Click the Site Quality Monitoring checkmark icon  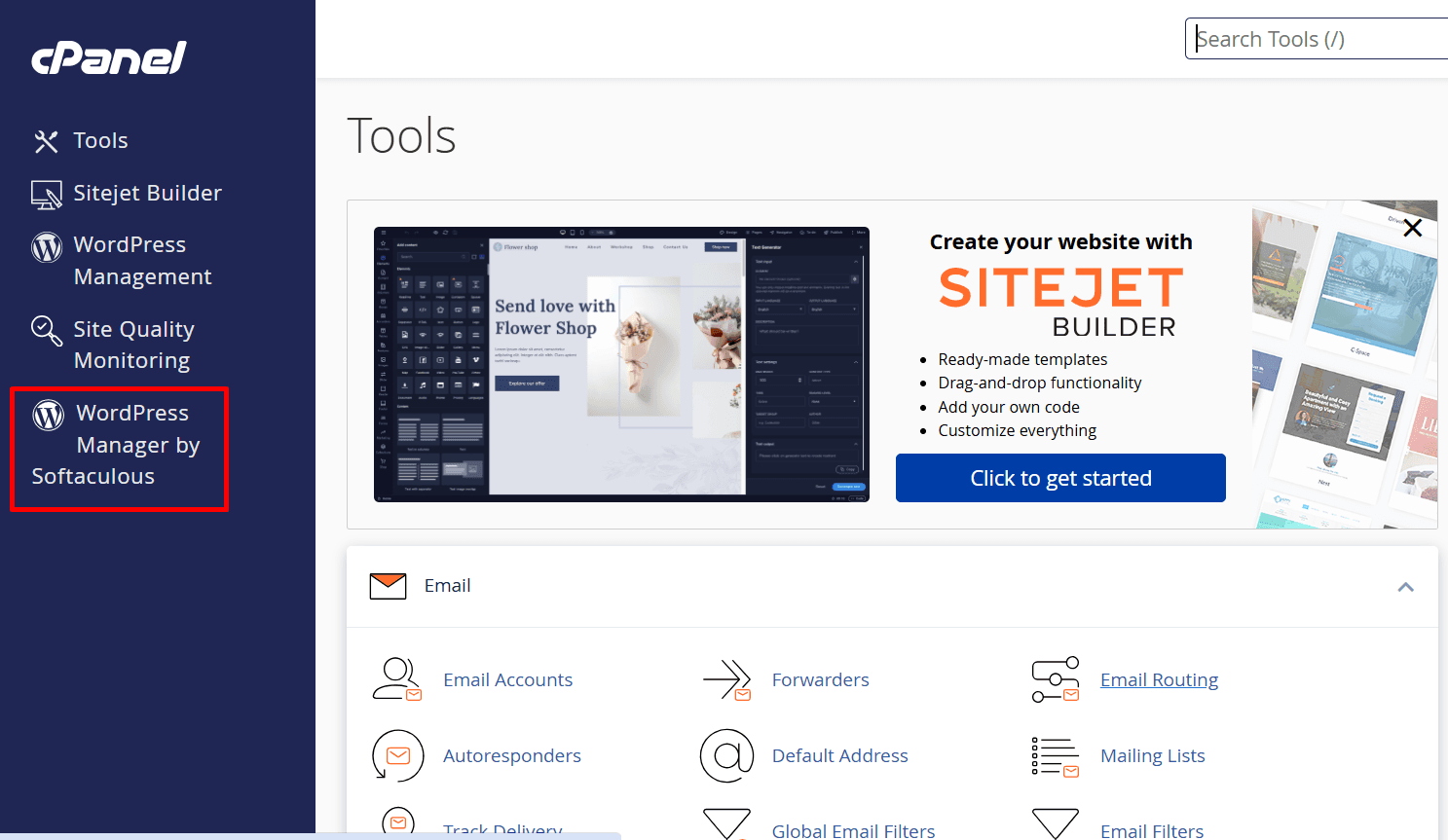pos(46,331)
